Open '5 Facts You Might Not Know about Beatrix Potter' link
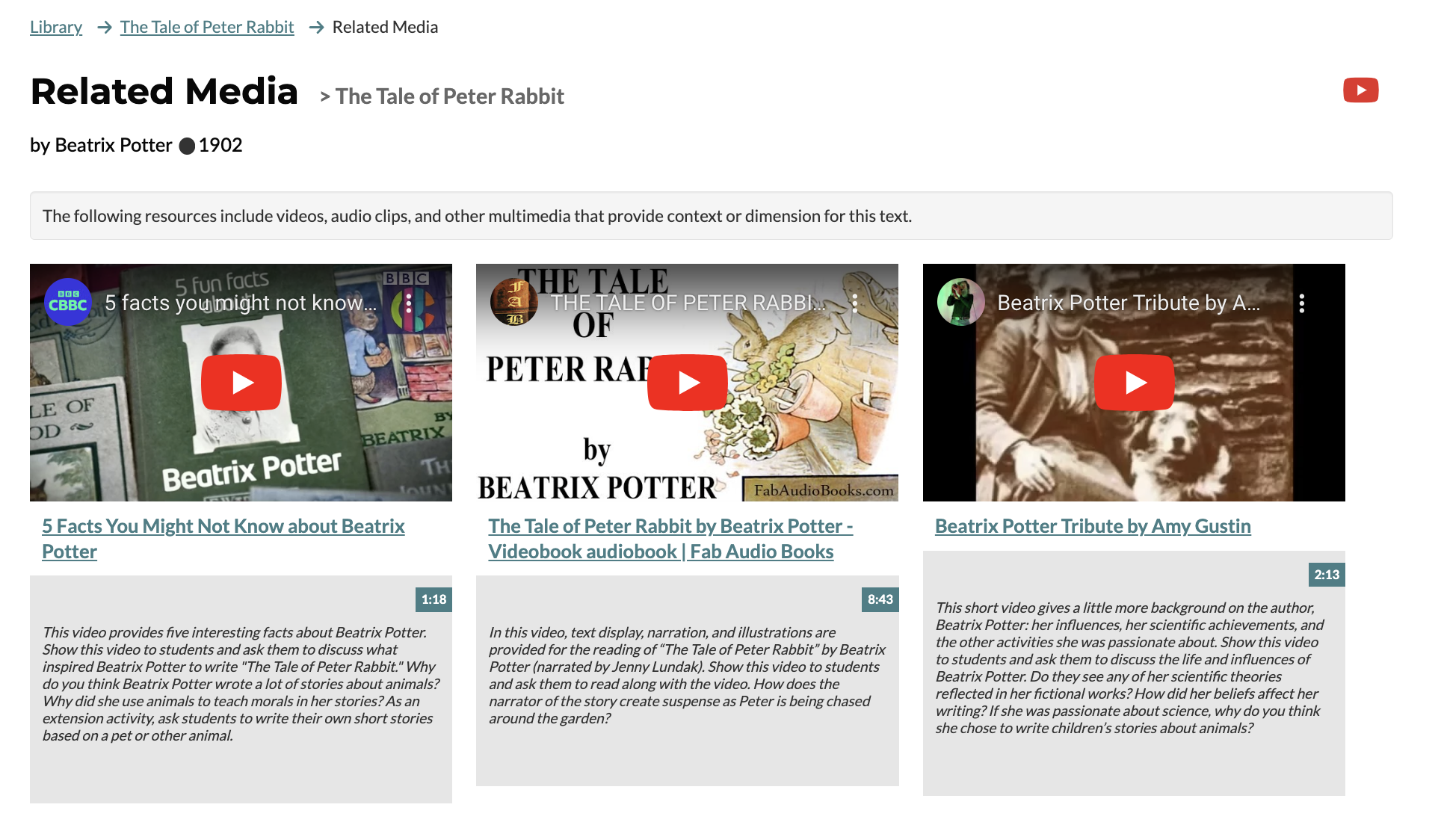Viewport: 1444px width, 840px height. pyautogui.click(x=223, y=539)
